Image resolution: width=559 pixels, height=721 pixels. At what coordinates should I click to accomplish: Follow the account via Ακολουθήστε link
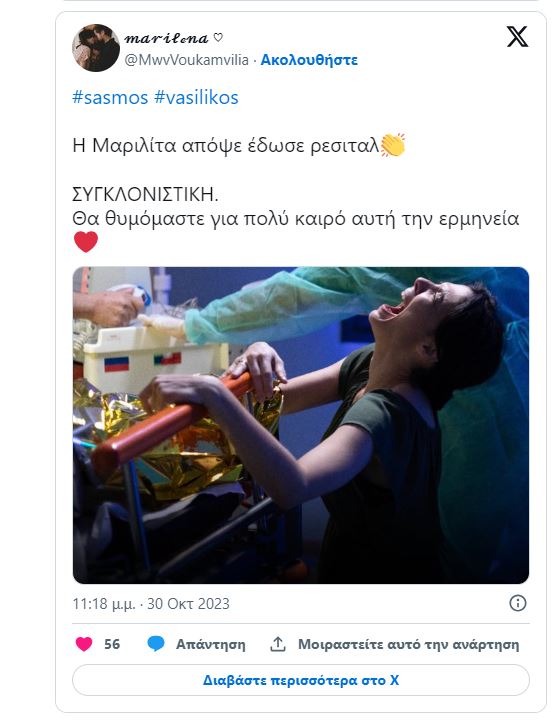[x=309, y=60]
